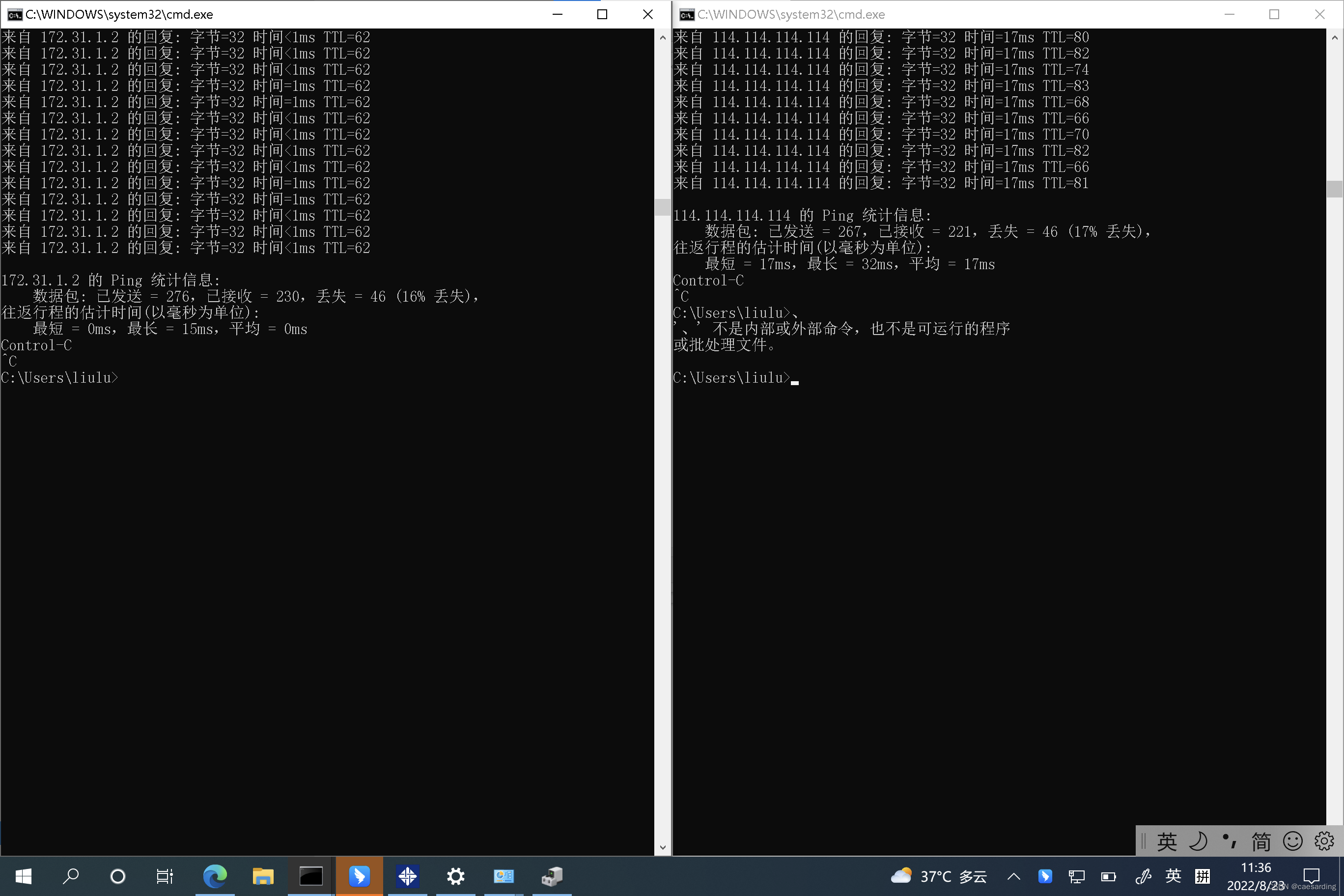The width and height of the screenshot is (1344, 896).
Task: Expand the hidden system tray icons
Action: [x=1014, y=876]
